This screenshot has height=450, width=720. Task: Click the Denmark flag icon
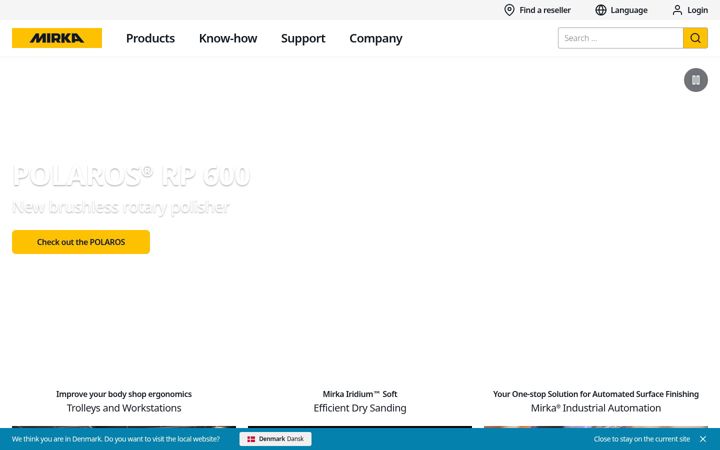click(x=251, y=439)
